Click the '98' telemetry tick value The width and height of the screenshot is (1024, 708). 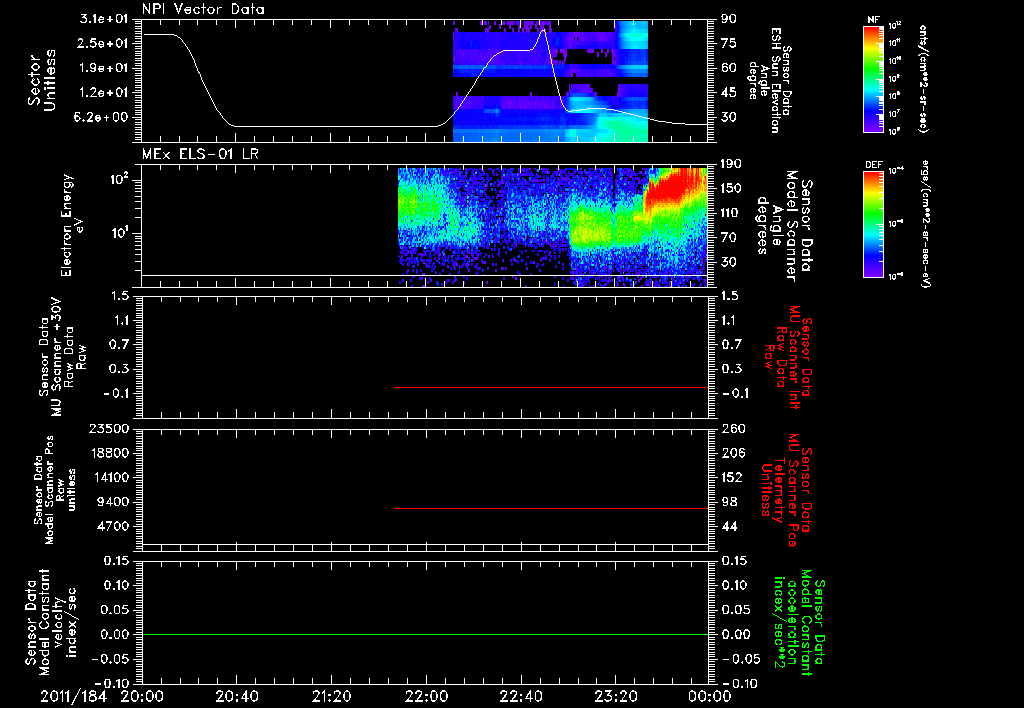[x=729, y=502]
